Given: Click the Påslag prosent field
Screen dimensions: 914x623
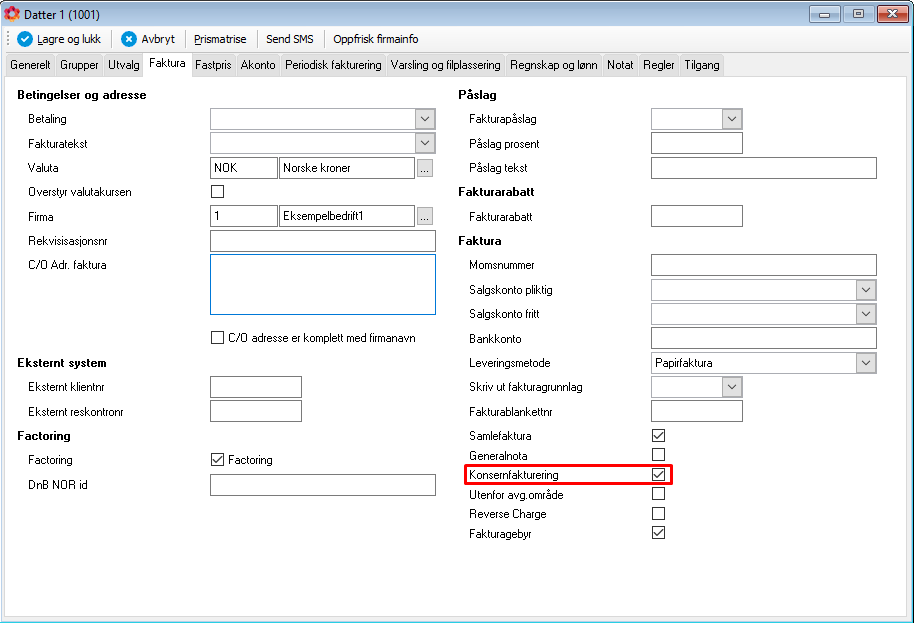Looking at the screenshot, I should (x=697, y=143).
